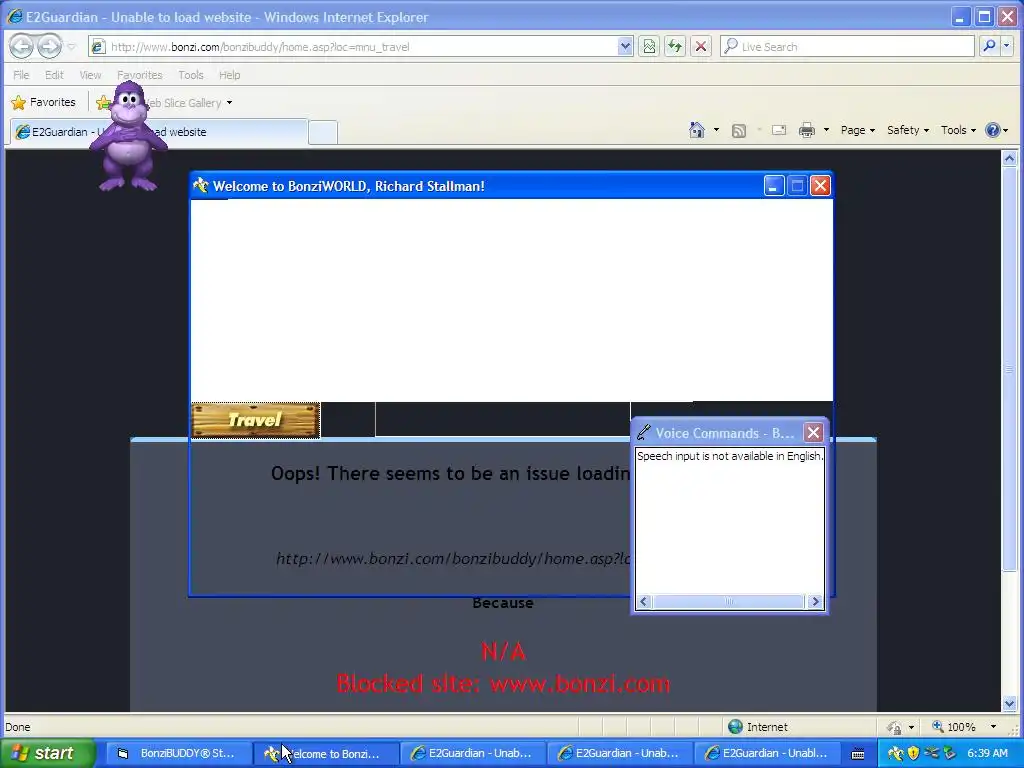The image size is (1024, 768).
Task: Open the search provider dropdown arrow
Action: pos(1006,46)
